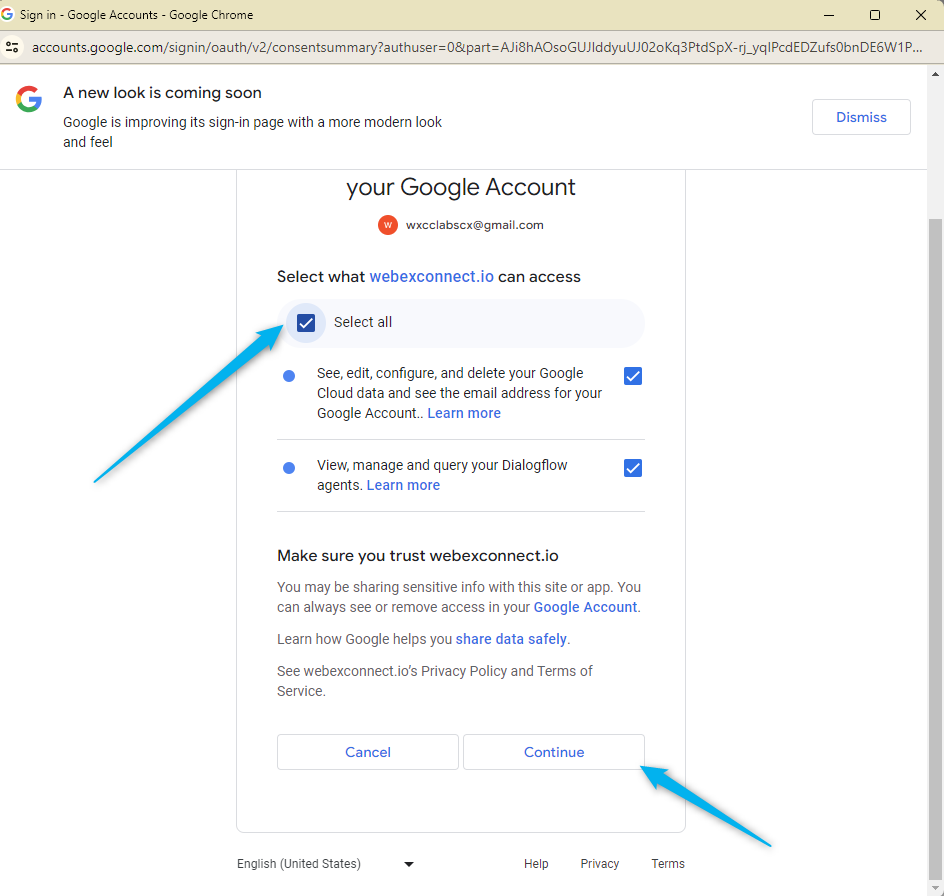The height and width of the screenshot is (896, 944).
Task: Maximize the Chrome sign-in window
Action: click(875, 15)
